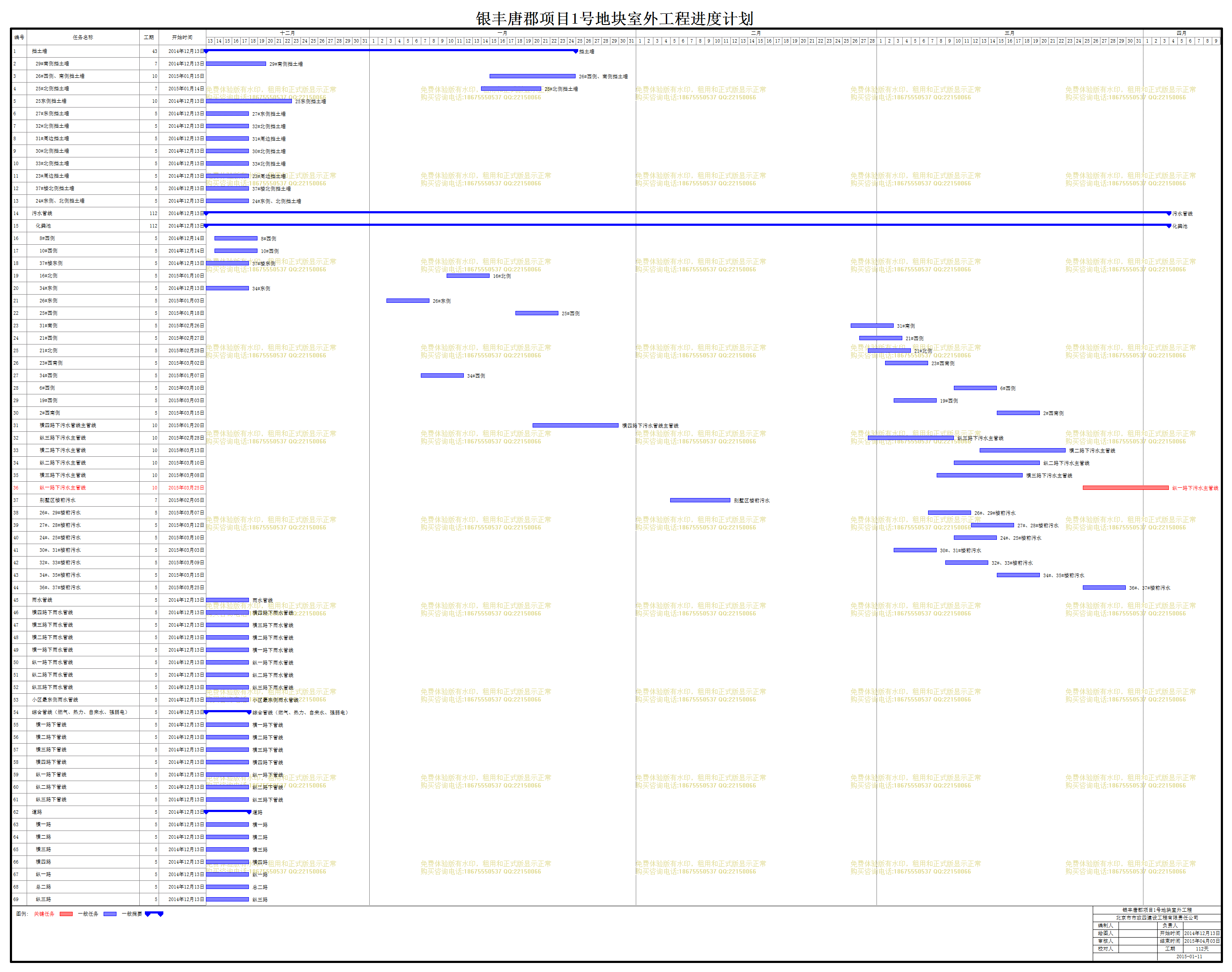Viewport: 1232px width, 972px height.
Task: Click the 道路 summary bar on the timeline
Action: 227,812
